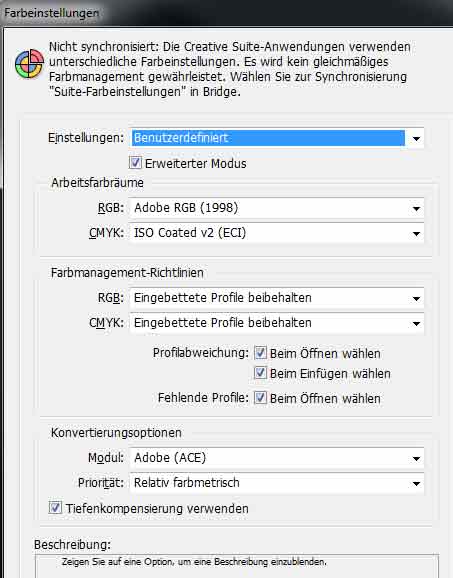Toggle Fehlende Profile Beim Öffnen wählen checkbox
Screen dimensions: 453x578
[x=260, y=398]
